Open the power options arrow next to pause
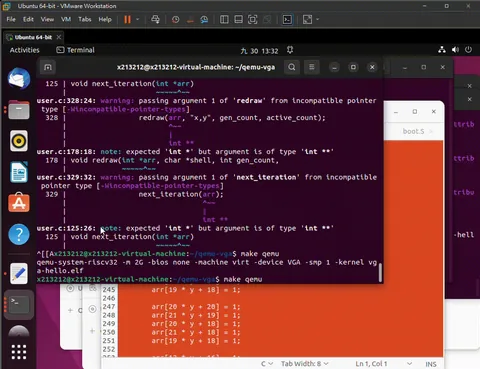The height and width of the screenshot is (369, 480). coord(138,20)
